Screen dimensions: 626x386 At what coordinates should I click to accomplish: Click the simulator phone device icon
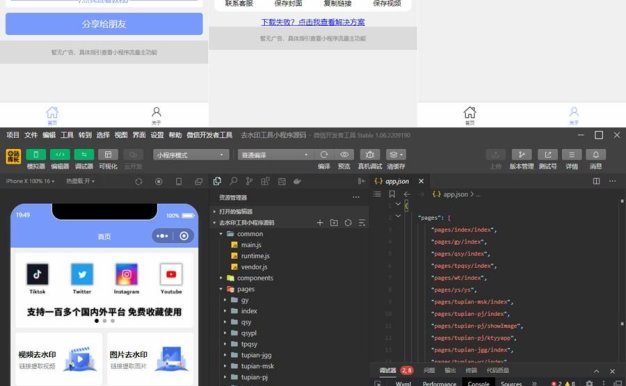point(178,181)
